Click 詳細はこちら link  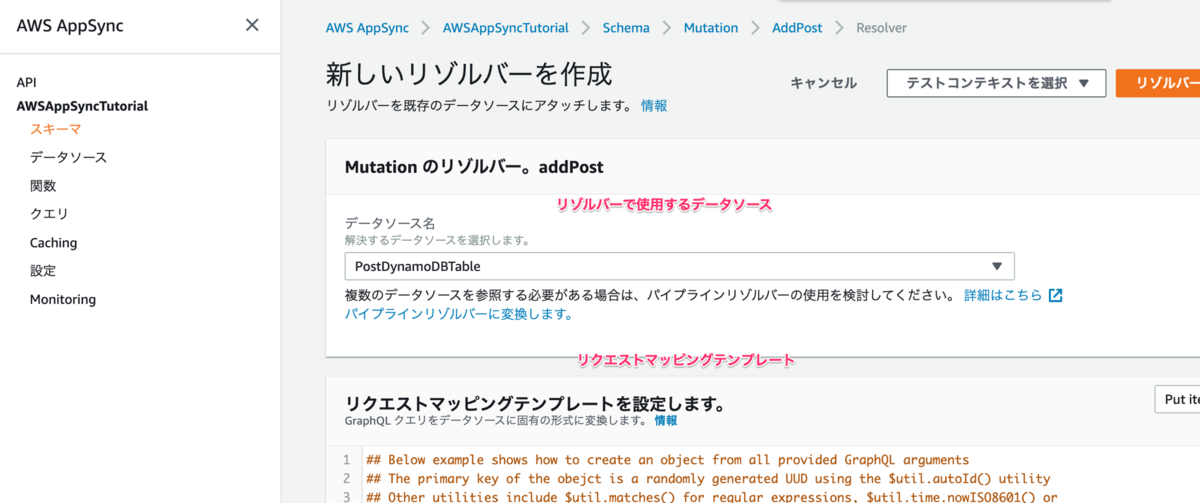1003,296
